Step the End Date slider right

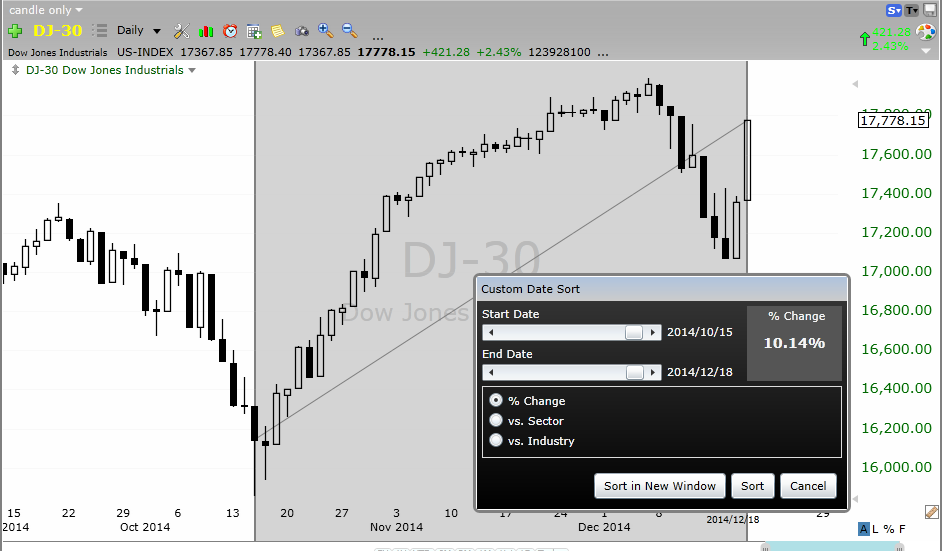[x=653, y=373]
